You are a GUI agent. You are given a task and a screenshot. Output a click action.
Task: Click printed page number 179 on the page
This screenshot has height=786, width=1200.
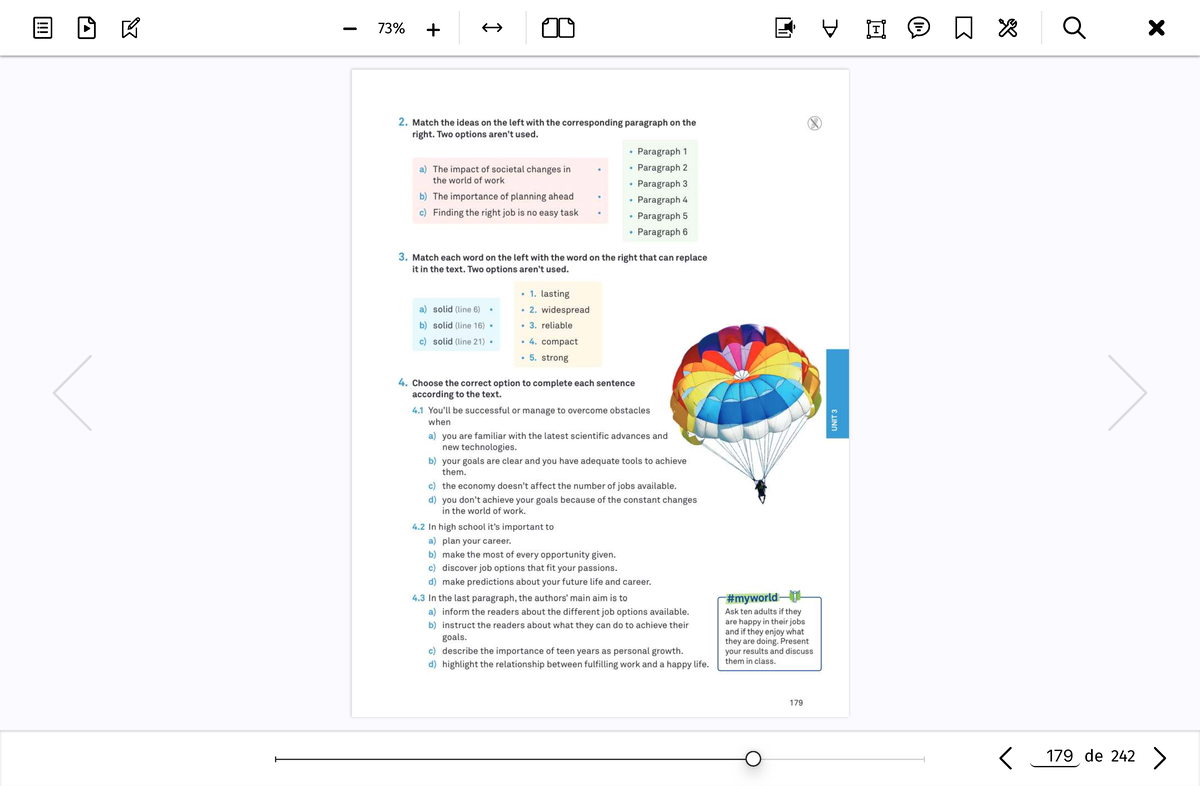point(796,703)
